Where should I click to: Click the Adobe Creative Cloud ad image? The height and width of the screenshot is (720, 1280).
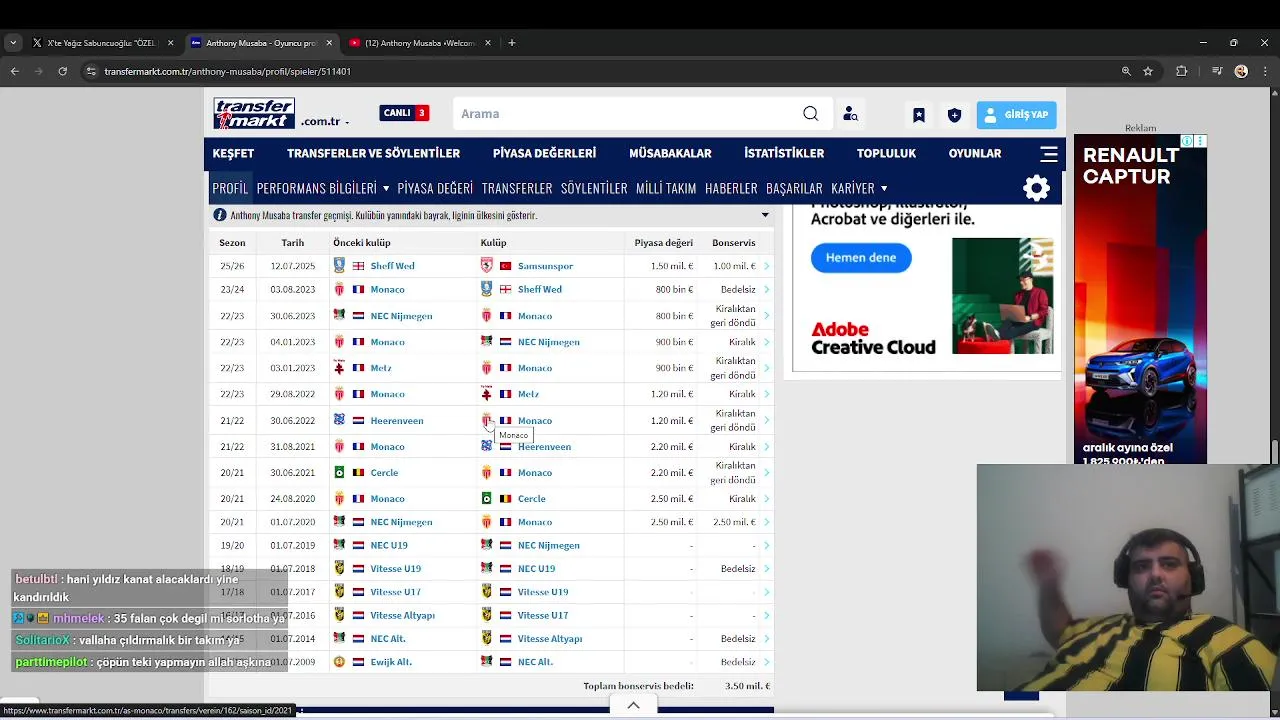pos(1002,296)
